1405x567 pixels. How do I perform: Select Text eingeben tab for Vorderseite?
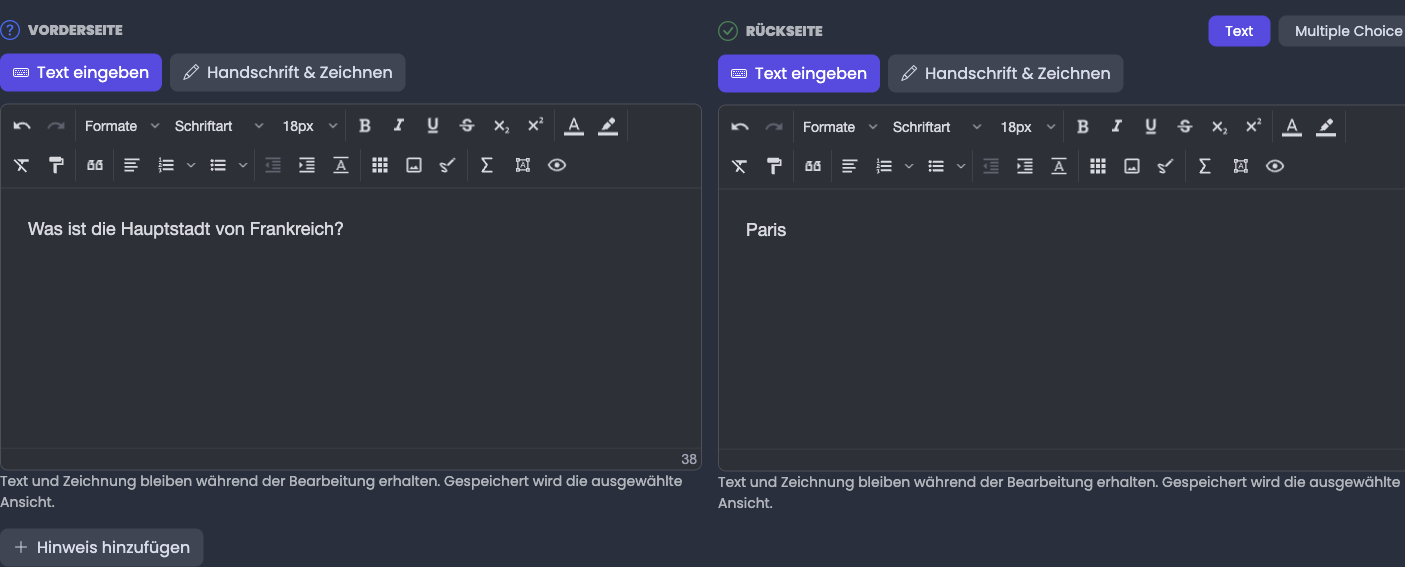(x=81, y=73)
